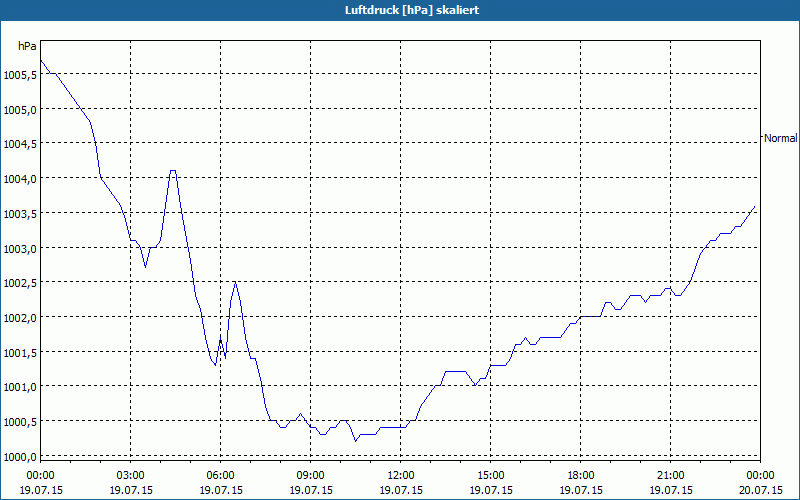Click the '15:00' time label

[x=491, y=476]
